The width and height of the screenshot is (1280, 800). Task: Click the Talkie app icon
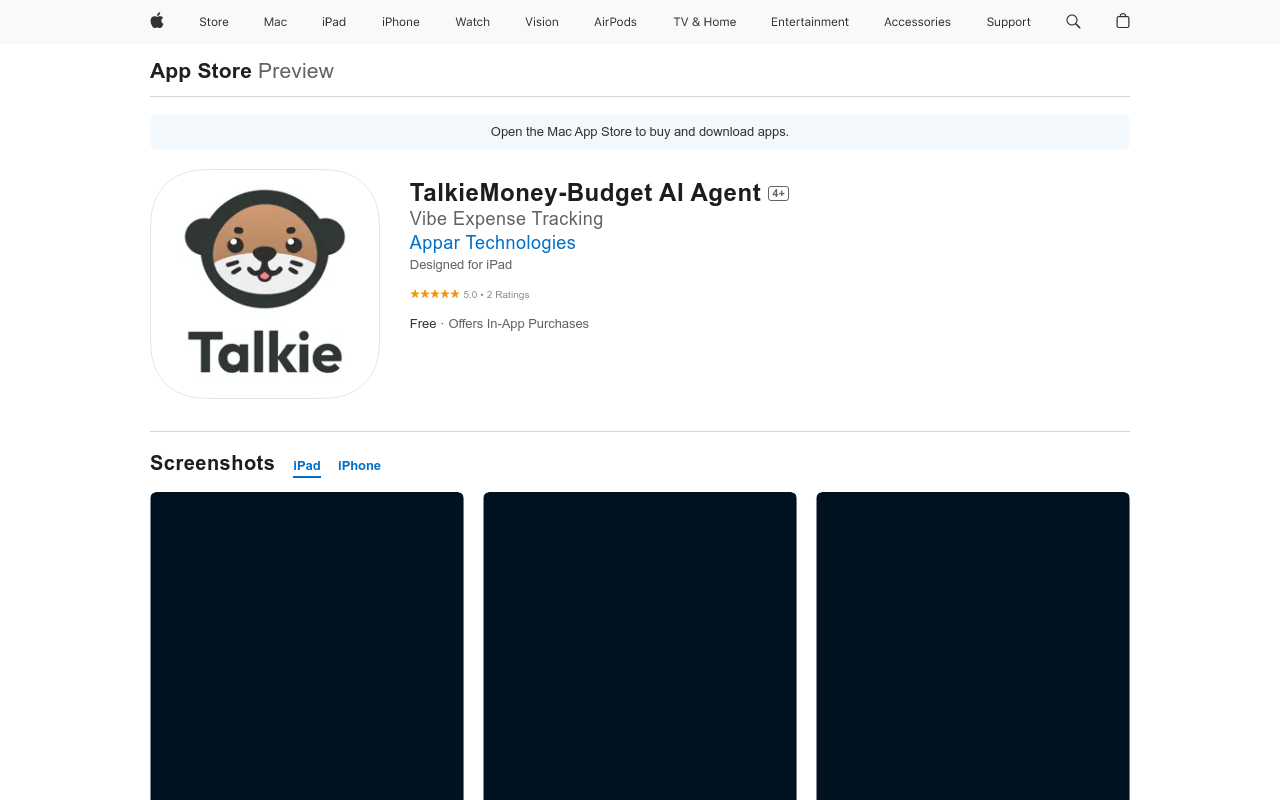pos(265,284)
